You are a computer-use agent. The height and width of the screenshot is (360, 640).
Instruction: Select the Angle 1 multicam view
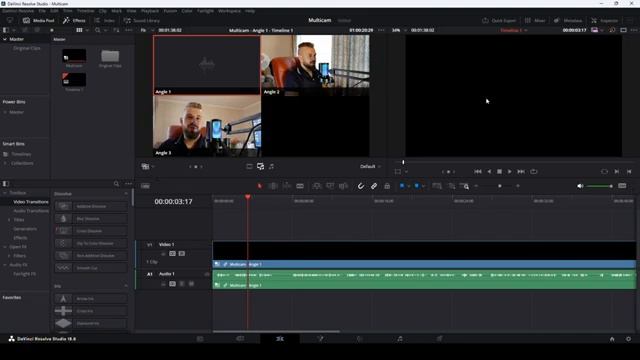(x=207, y=65)
